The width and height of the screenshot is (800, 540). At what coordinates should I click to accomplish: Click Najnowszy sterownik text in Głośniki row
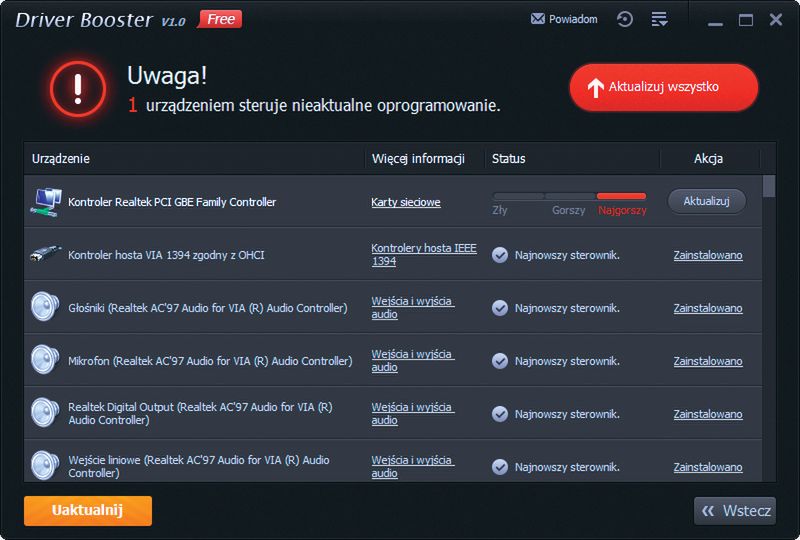coord(567,308)
